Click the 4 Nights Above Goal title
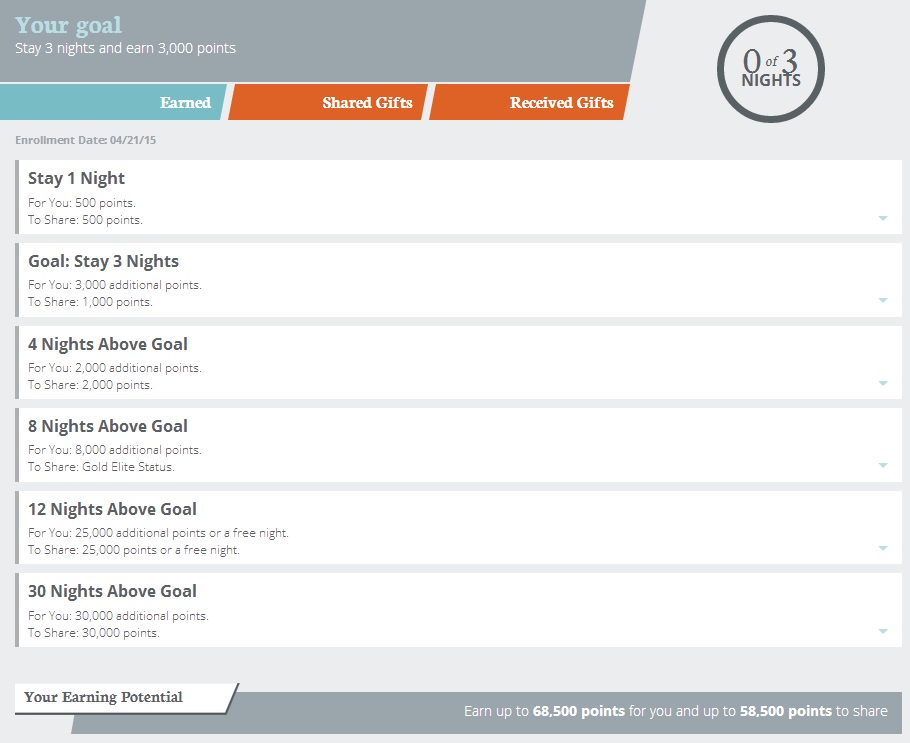 [x=108, y=345]
